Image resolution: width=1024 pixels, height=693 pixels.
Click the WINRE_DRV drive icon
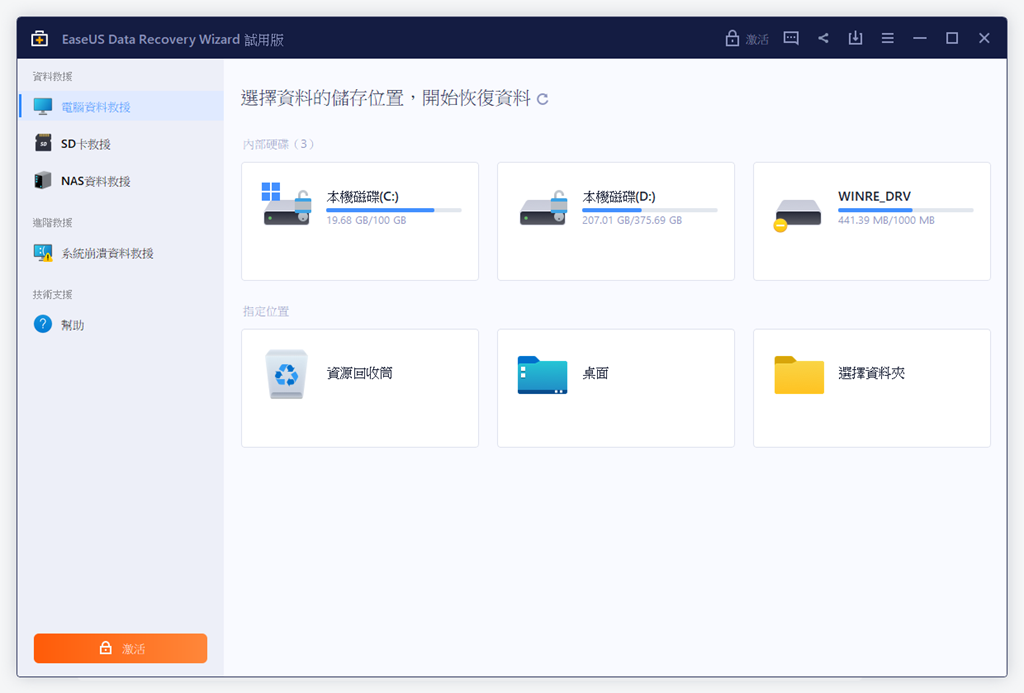[x=797, y=214]
